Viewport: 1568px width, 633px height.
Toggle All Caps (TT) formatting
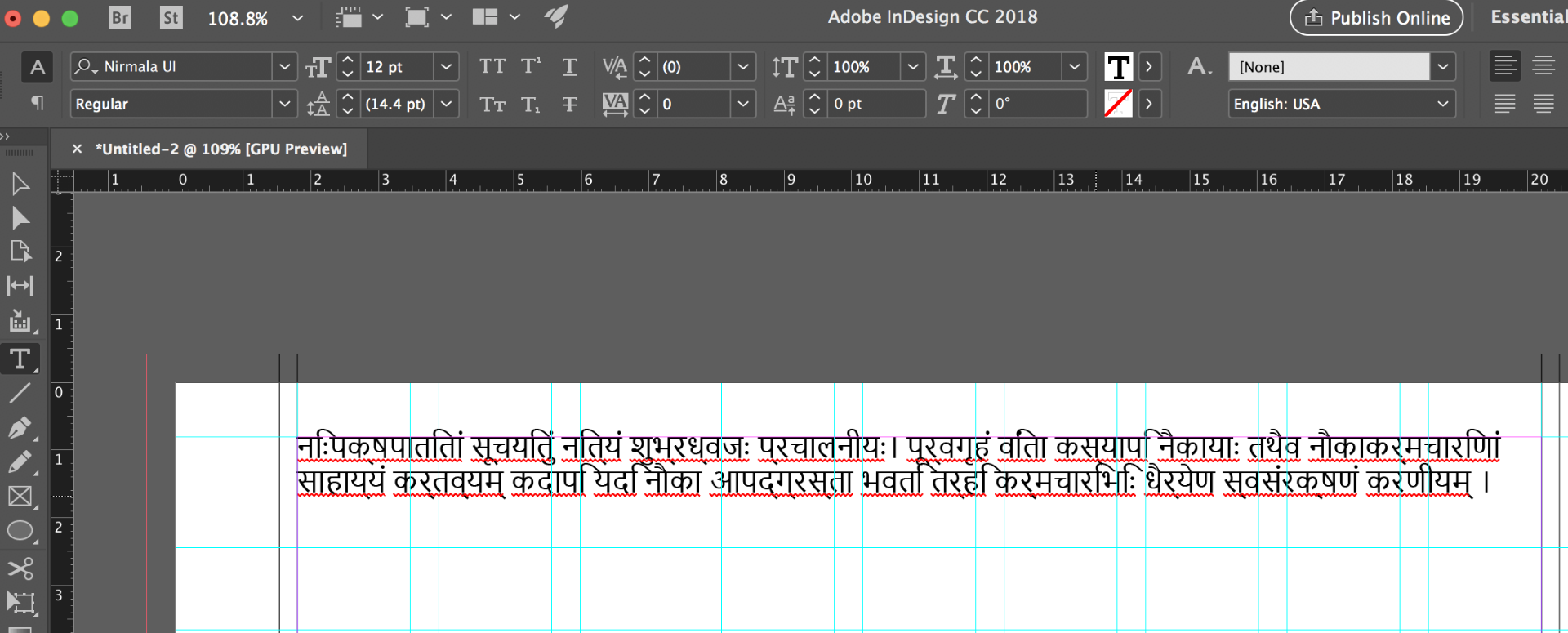492,67
